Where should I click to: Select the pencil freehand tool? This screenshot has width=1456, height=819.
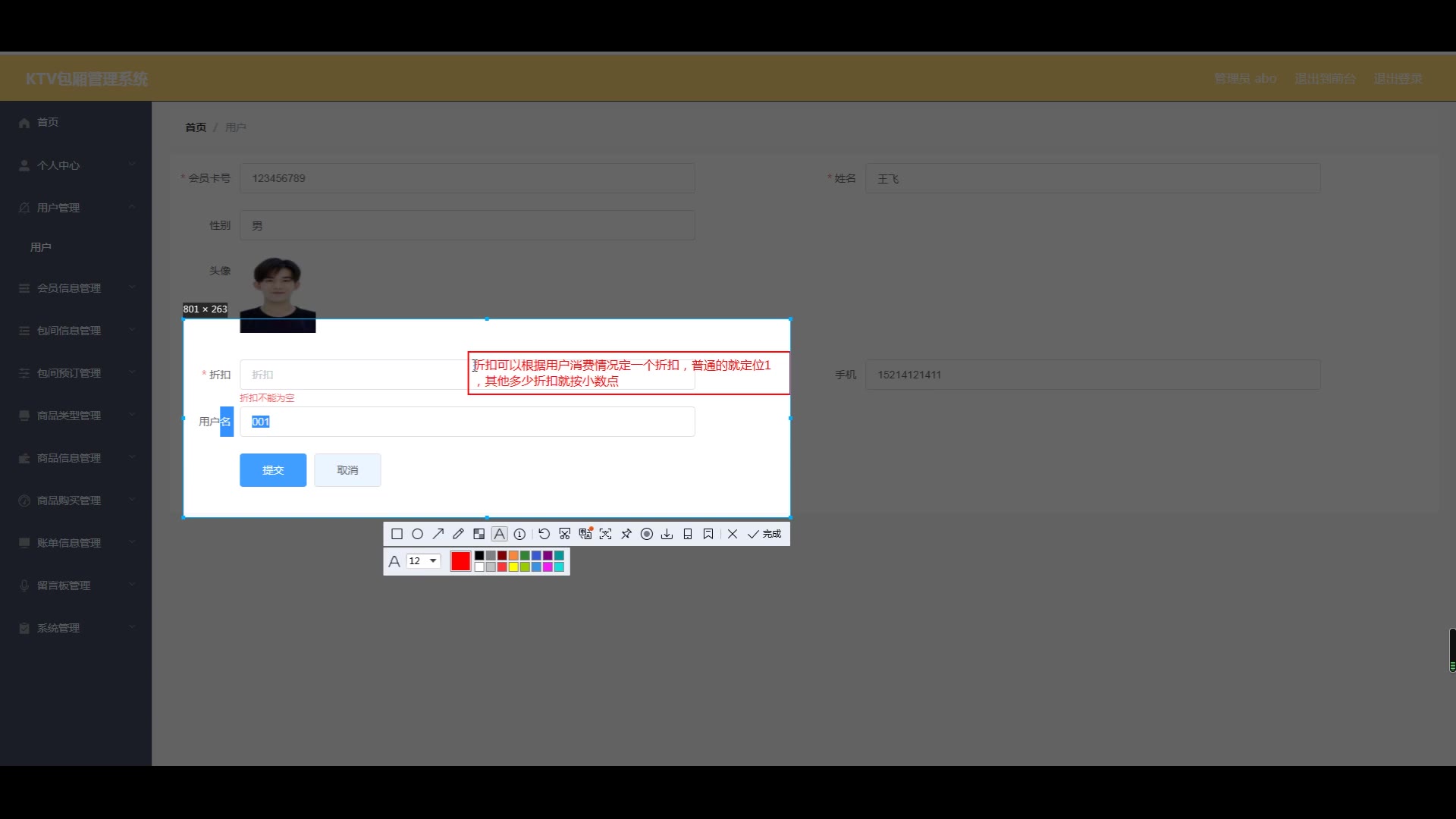pyautogui.click(x=458, y=534)
